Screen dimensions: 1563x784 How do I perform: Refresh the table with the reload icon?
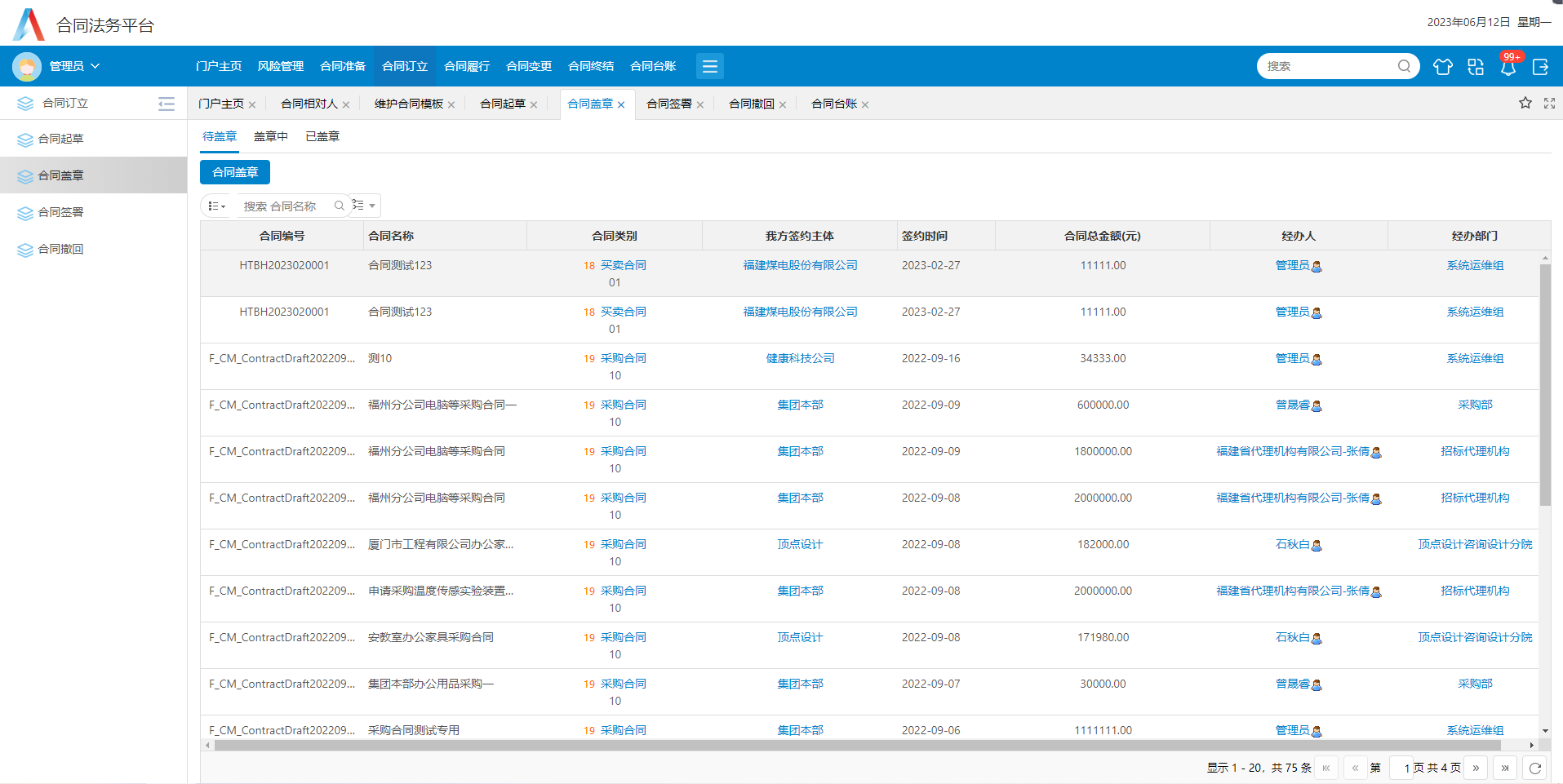(1534, 768)
